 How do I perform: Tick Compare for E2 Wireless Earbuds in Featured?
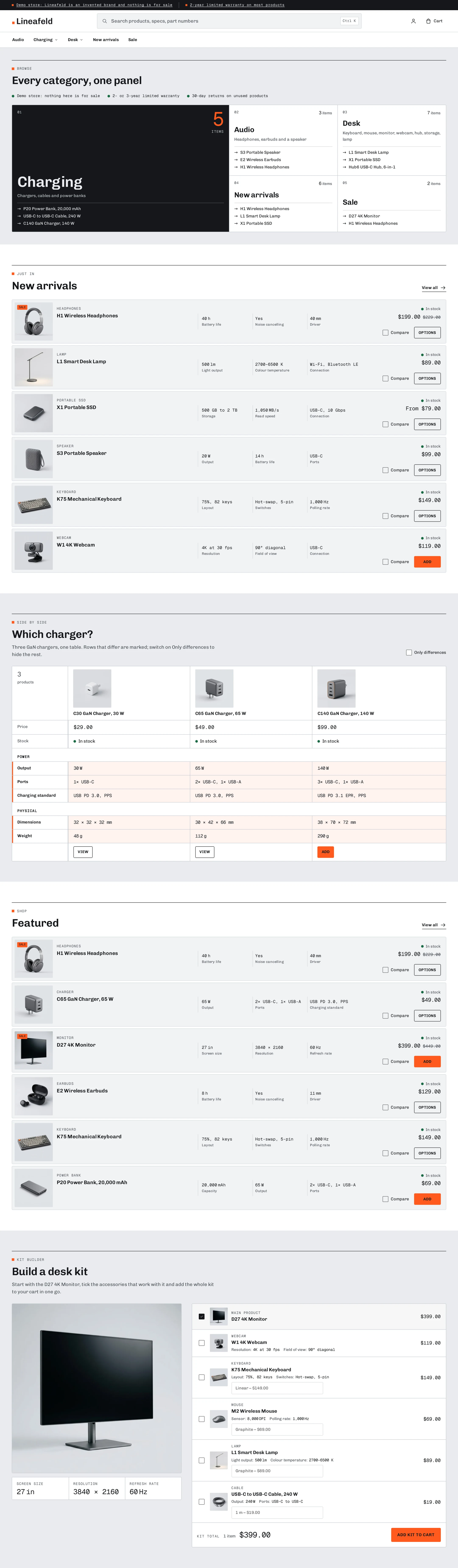point(385,1107)
